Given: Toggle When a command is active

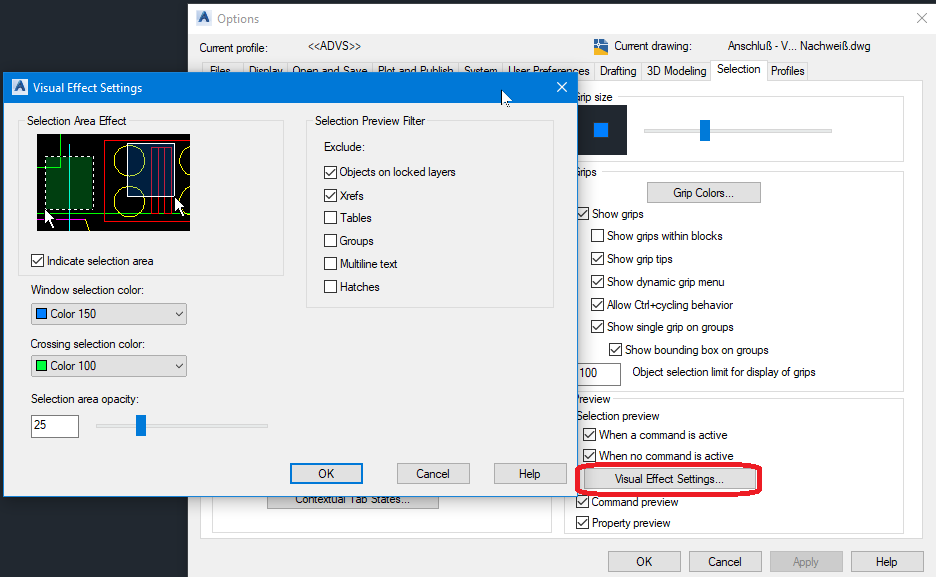Looking at the screenshot, I should [589, 435].
